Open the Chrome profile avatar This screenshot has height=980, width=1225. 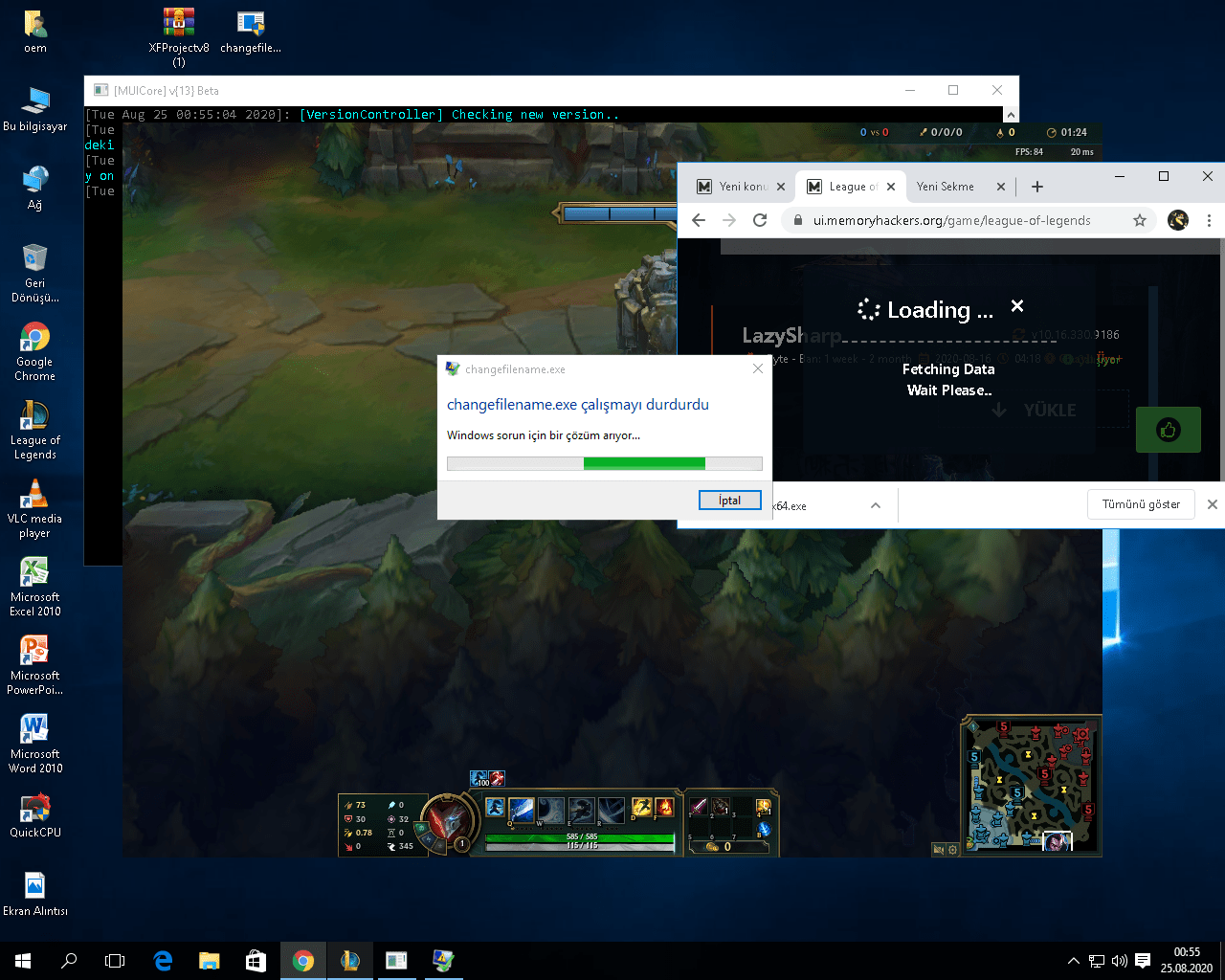coord(1178,220)
